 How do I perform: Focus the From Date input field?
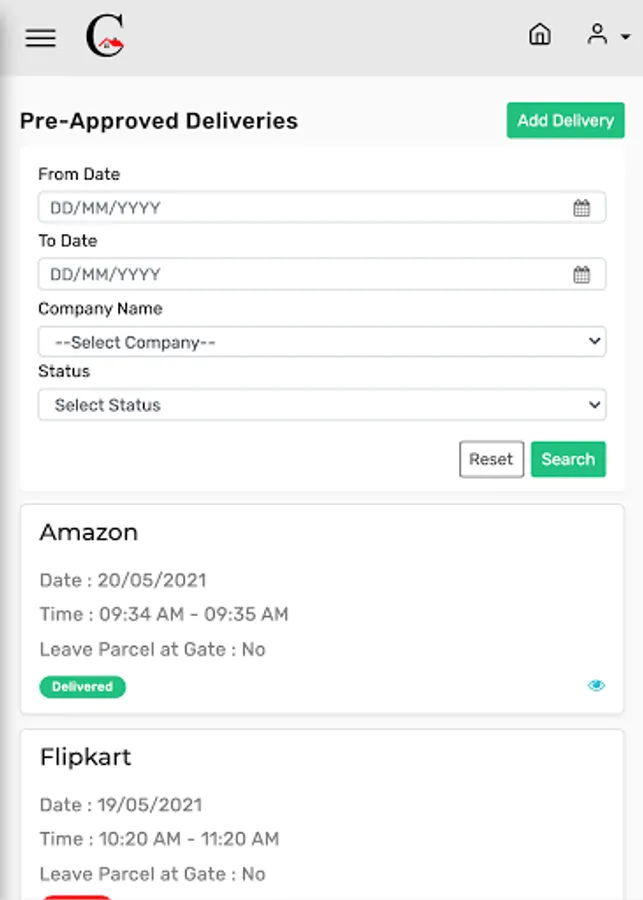(x=300, y=208)
